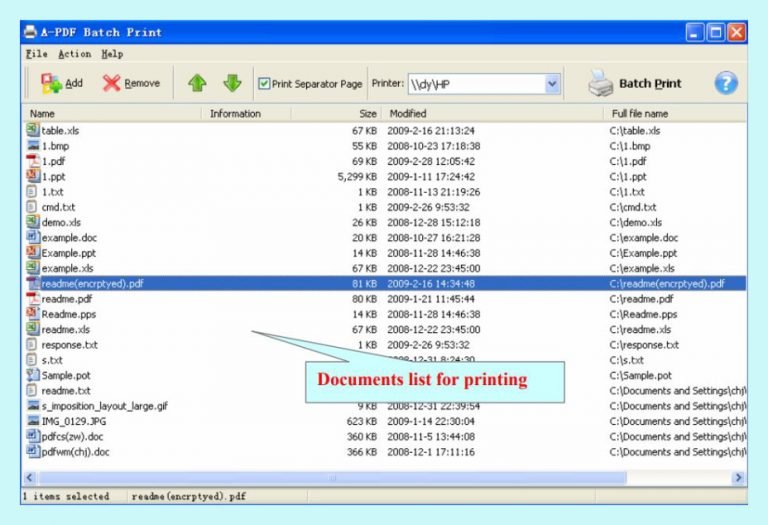Select the response.txt file icon
Viewport: 768px width, 525px height.
(32, 344)
